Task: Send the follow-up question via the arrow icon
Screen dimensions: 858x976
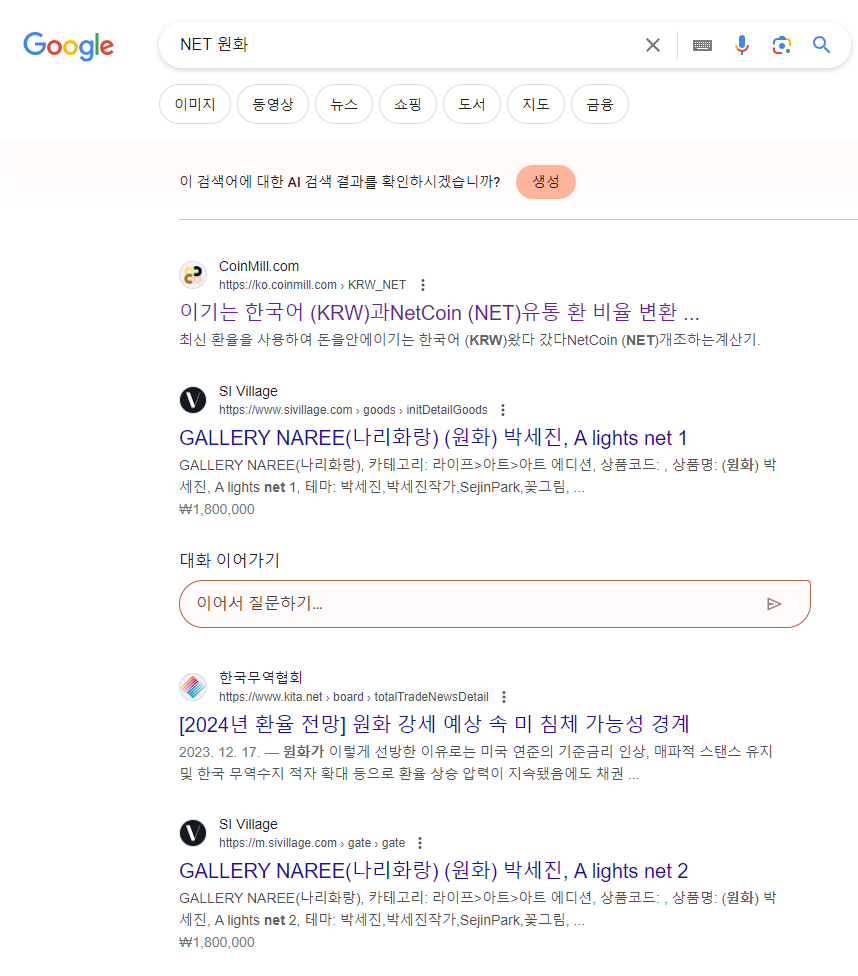Action: pyautogui.click(x=774, y=603)
